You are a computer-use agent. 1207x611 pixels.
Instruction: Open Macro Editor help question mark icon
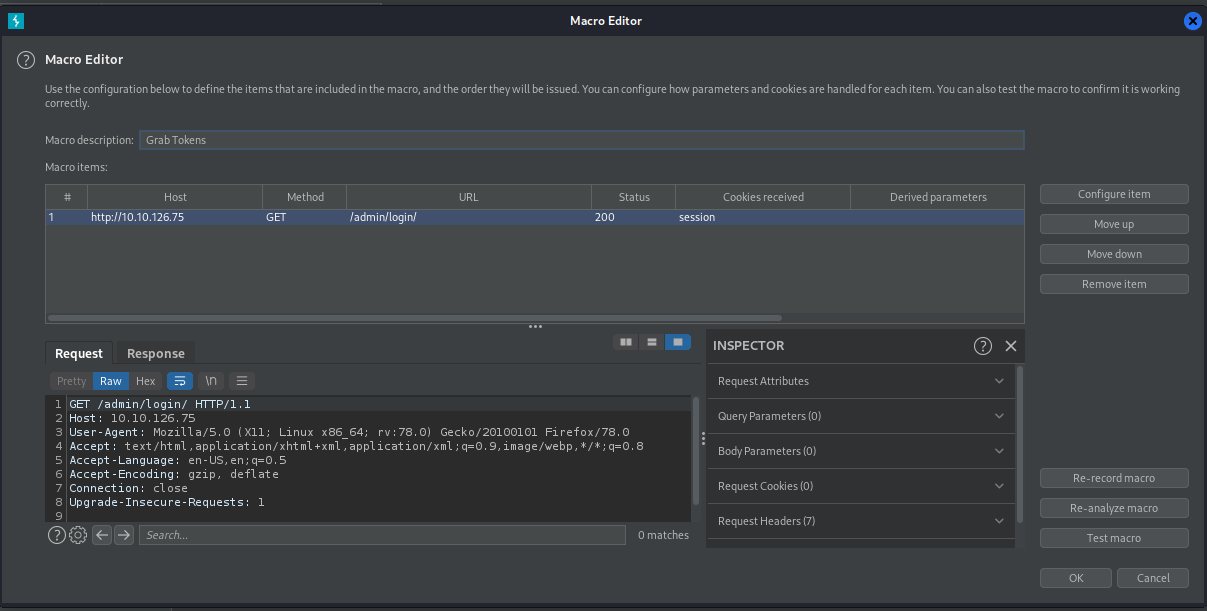[26, 60]
